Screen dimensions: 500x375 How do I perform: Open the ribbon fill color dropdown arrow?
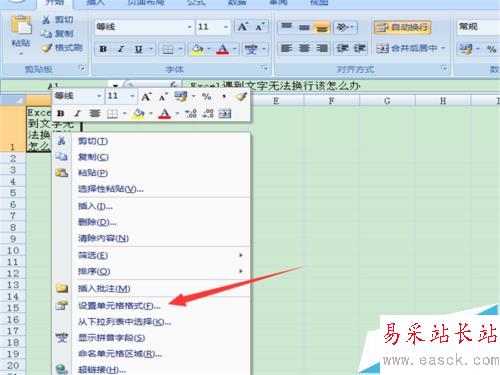point(209,49)
